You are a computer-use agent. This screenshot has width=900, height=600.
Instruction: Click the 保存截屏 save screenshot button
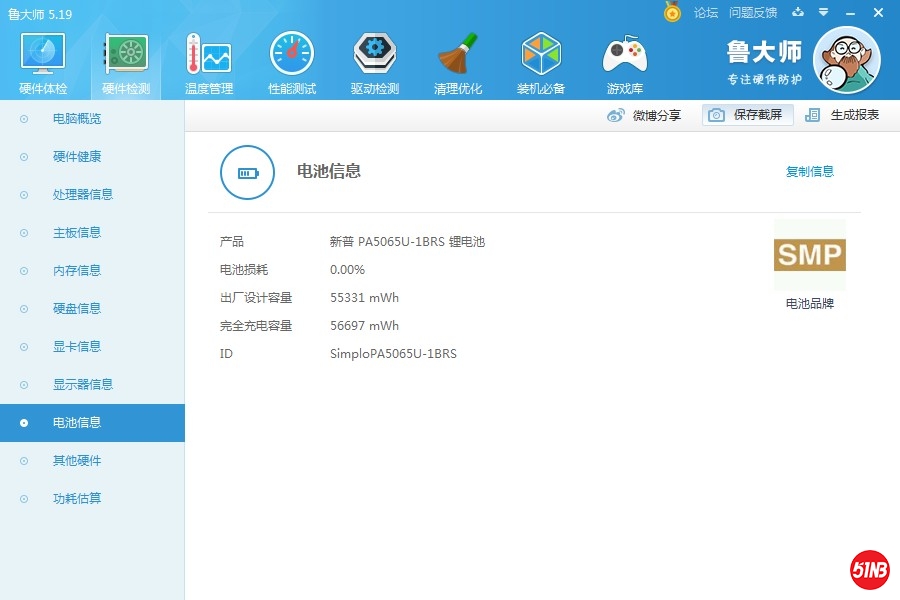[747, 115]
